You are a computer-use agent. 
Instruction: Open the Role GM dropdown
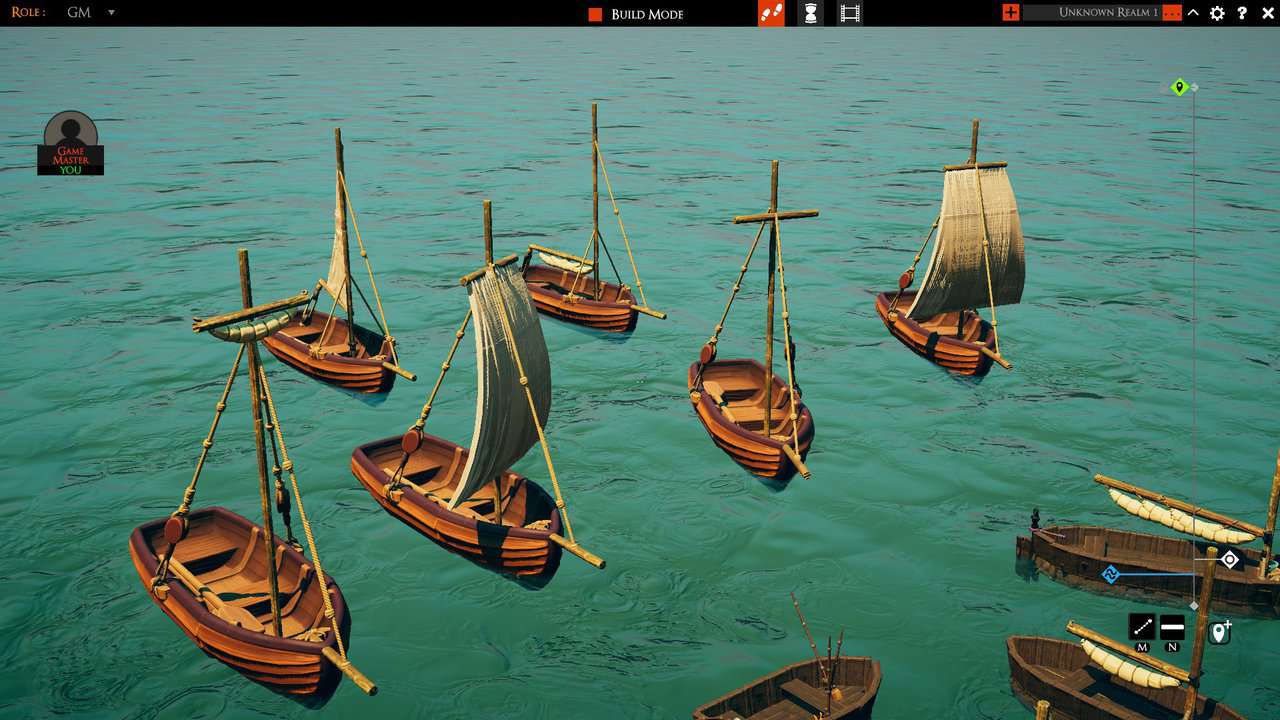(x=109, y=13)
